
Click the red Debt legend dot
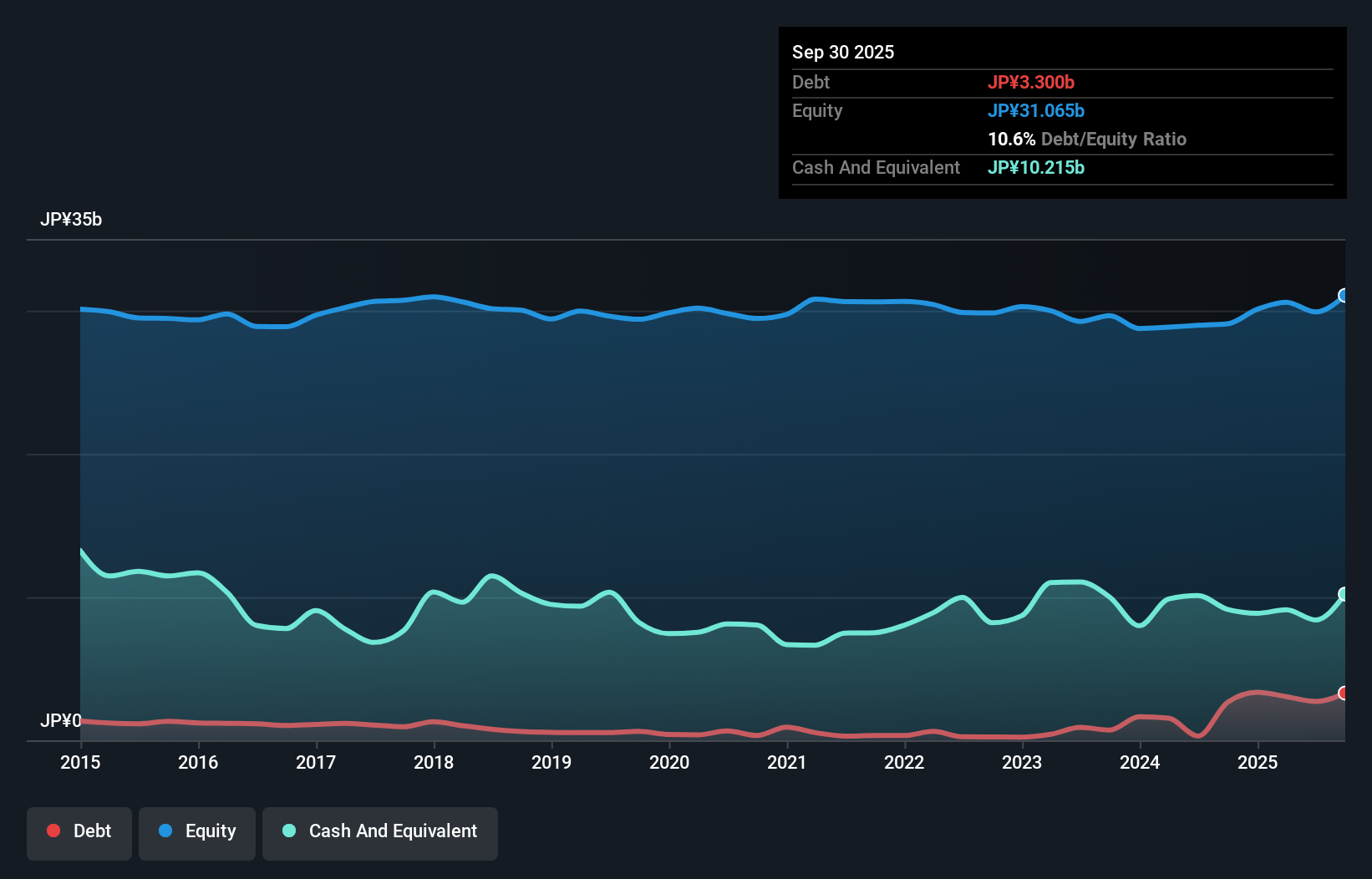pos(53,831)
